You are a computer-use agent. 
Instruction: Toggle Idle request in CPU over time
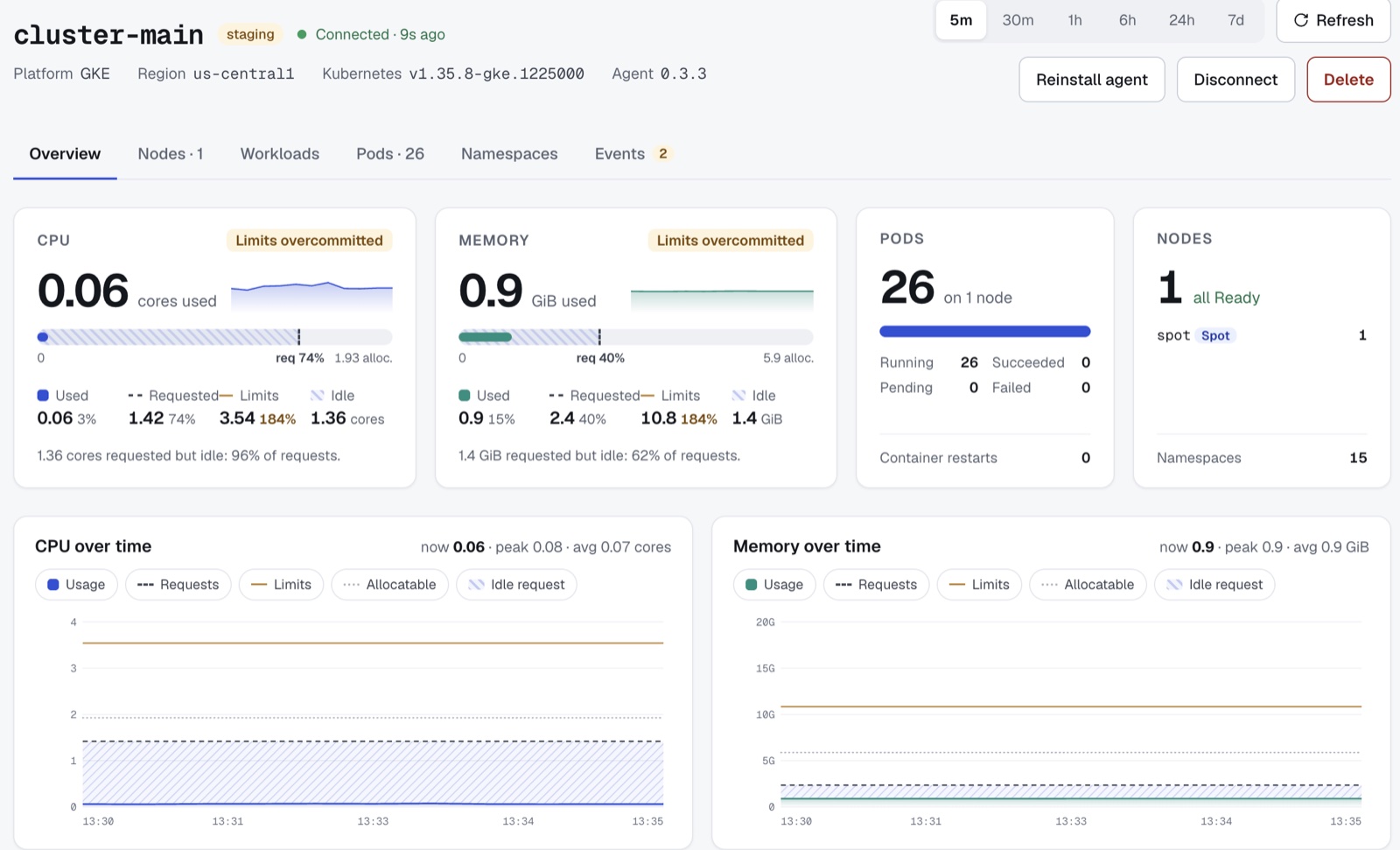pos(516,585)
